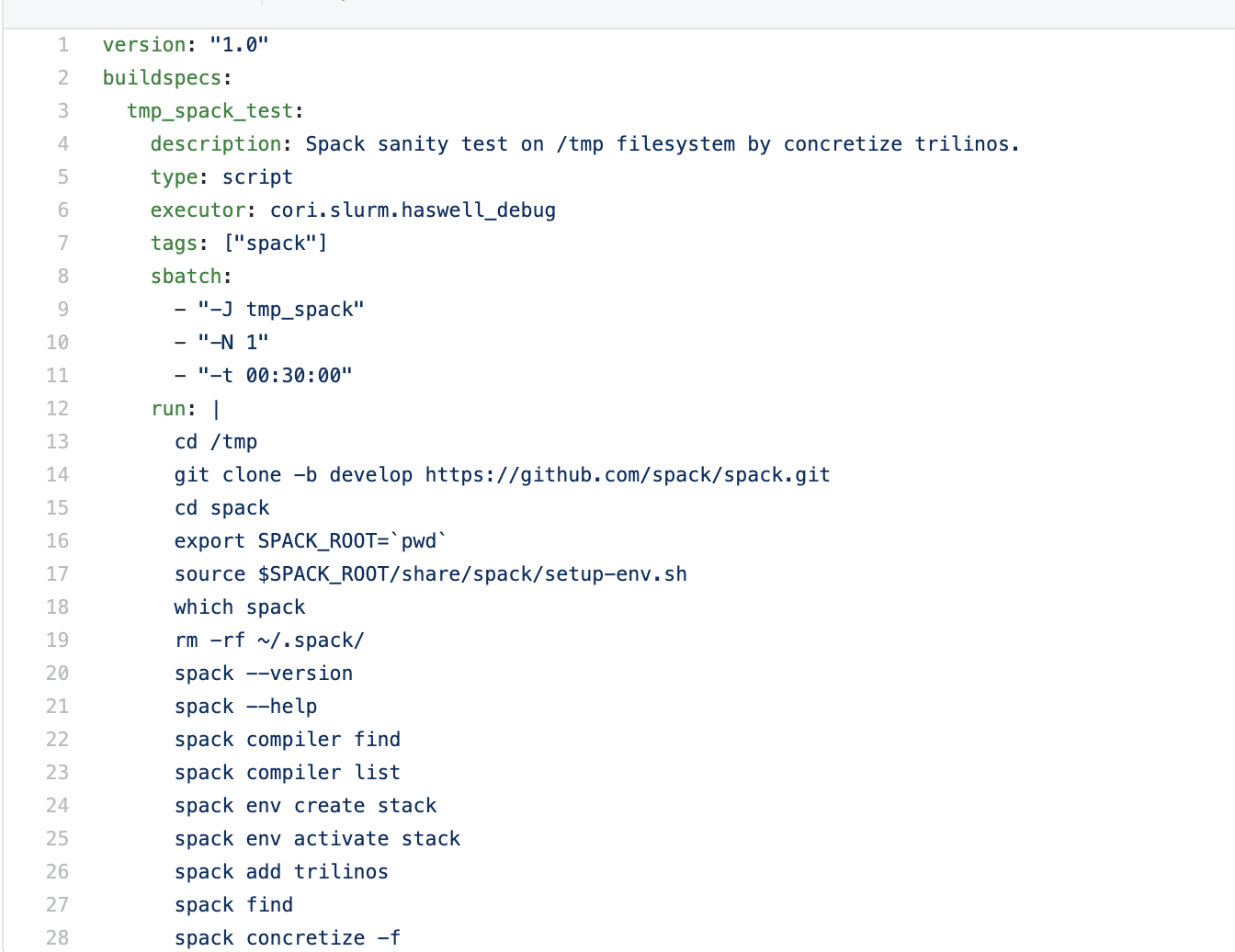
Task: Click the run: | line
Action: click(186, 408)
